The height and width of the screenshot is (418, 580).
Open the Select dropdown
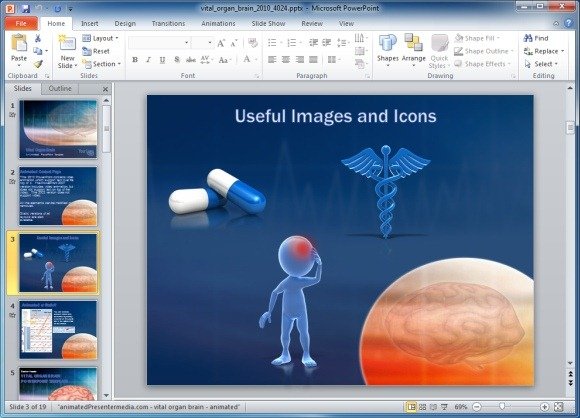[541, 64]
